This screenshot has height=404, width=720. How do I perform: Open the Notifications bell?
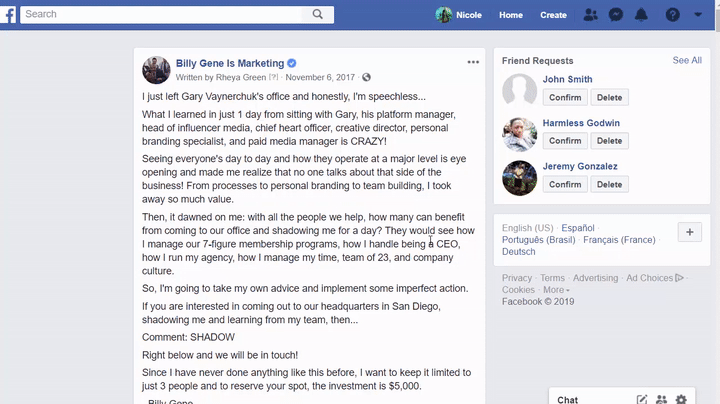point(641,15)
